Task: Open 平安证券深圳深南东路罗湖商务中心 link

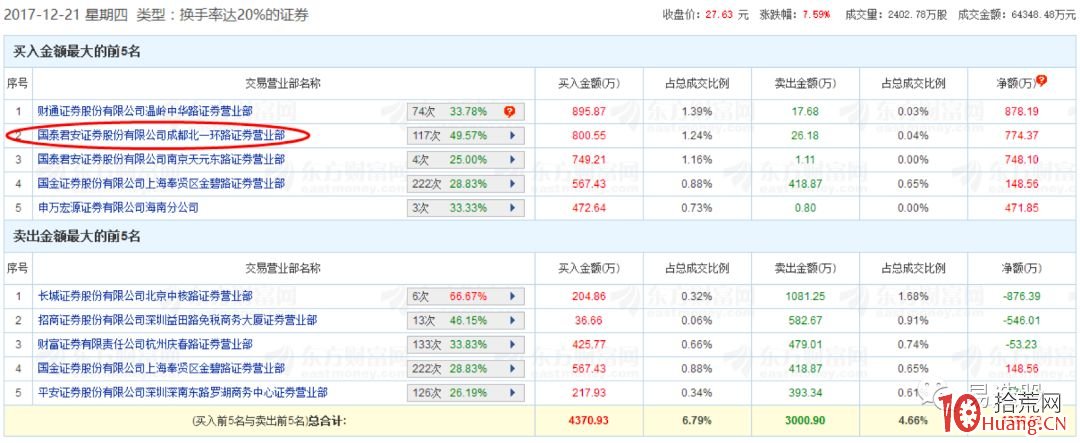Action: click(182, 392)
